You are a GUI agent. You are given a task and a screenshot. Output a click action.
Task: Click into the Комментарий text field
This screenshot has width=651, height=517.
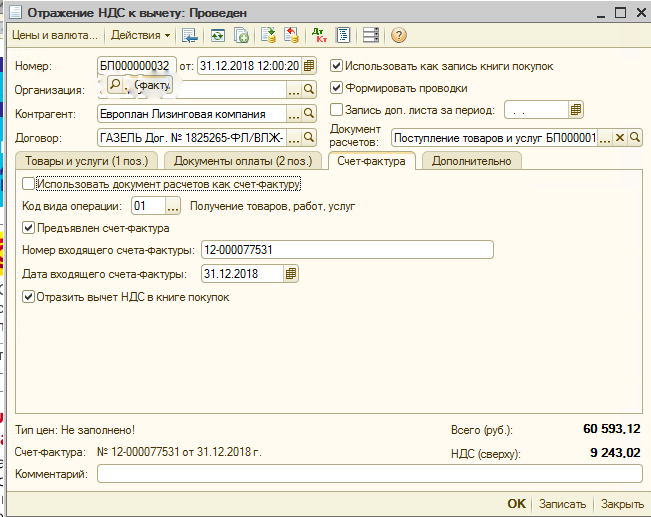click(369, 474)
